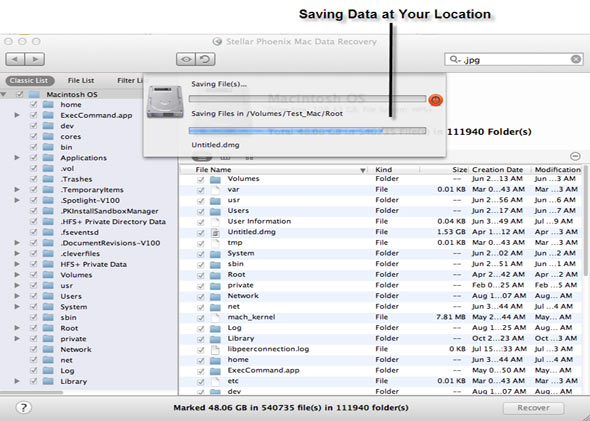590x421 pixels.
Task: Collapse the Macintosh OS tree node
Action: [x=4, y=94]
